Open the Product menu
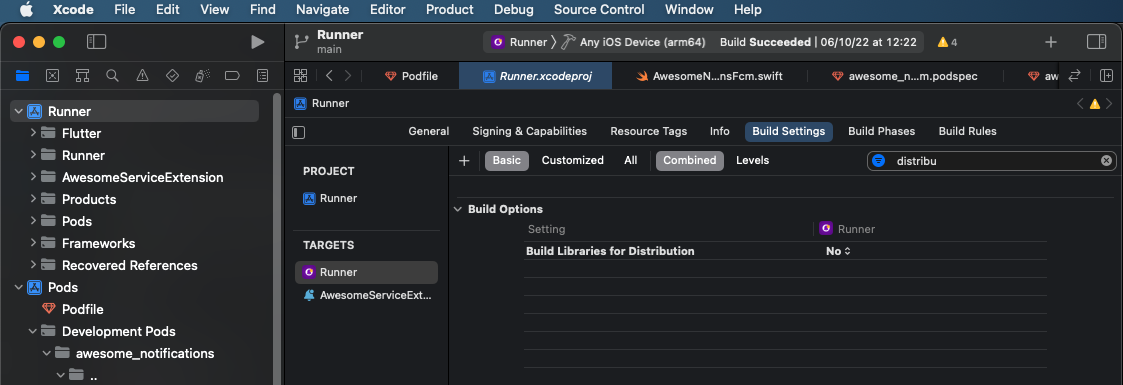The width and height of the screenshot is (1123, 385). pos(449,10)
